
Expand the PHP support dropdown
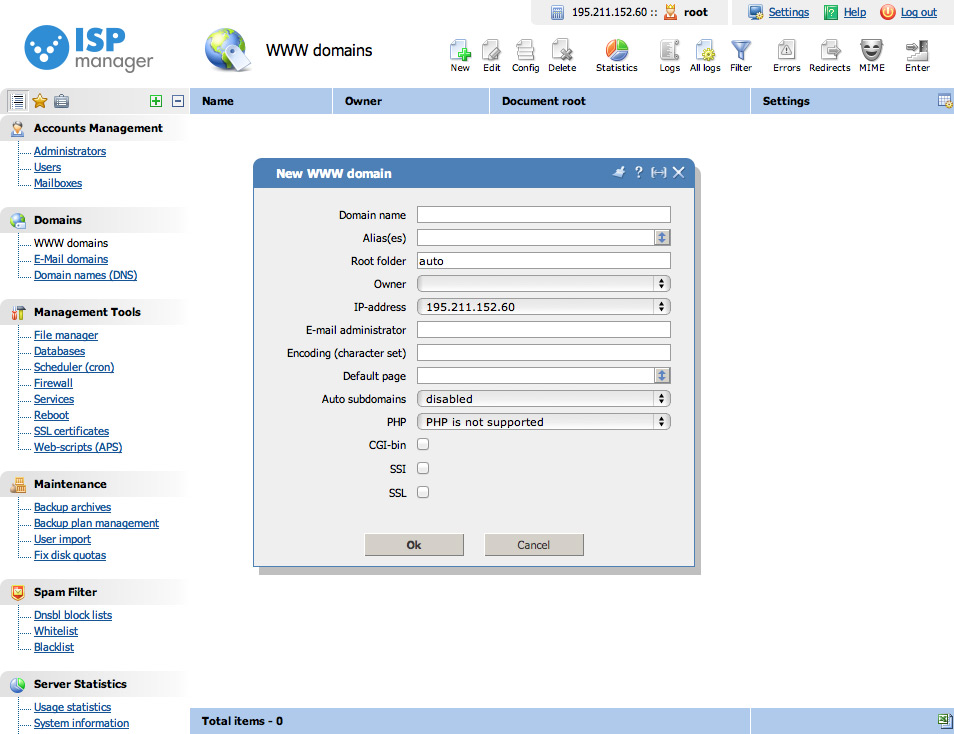pyautogui.click(x=543, y=422)
